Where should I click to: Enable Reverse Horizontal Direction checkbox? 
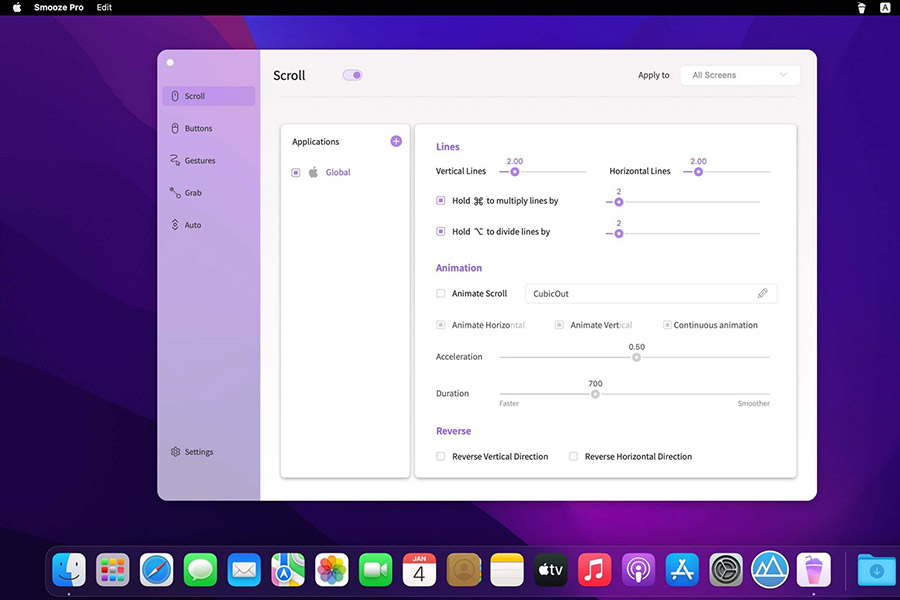[573, 456]
